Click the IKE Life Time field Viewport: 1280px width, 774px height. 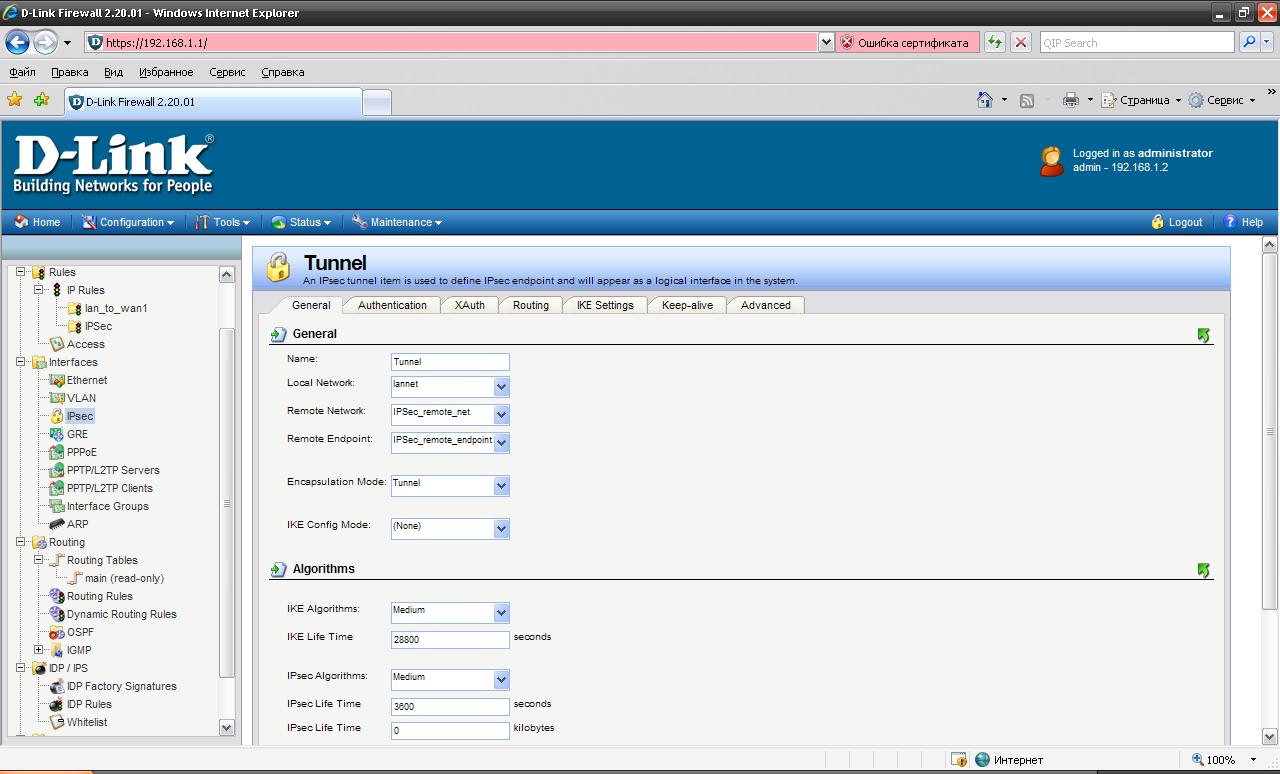click(450, 639)
